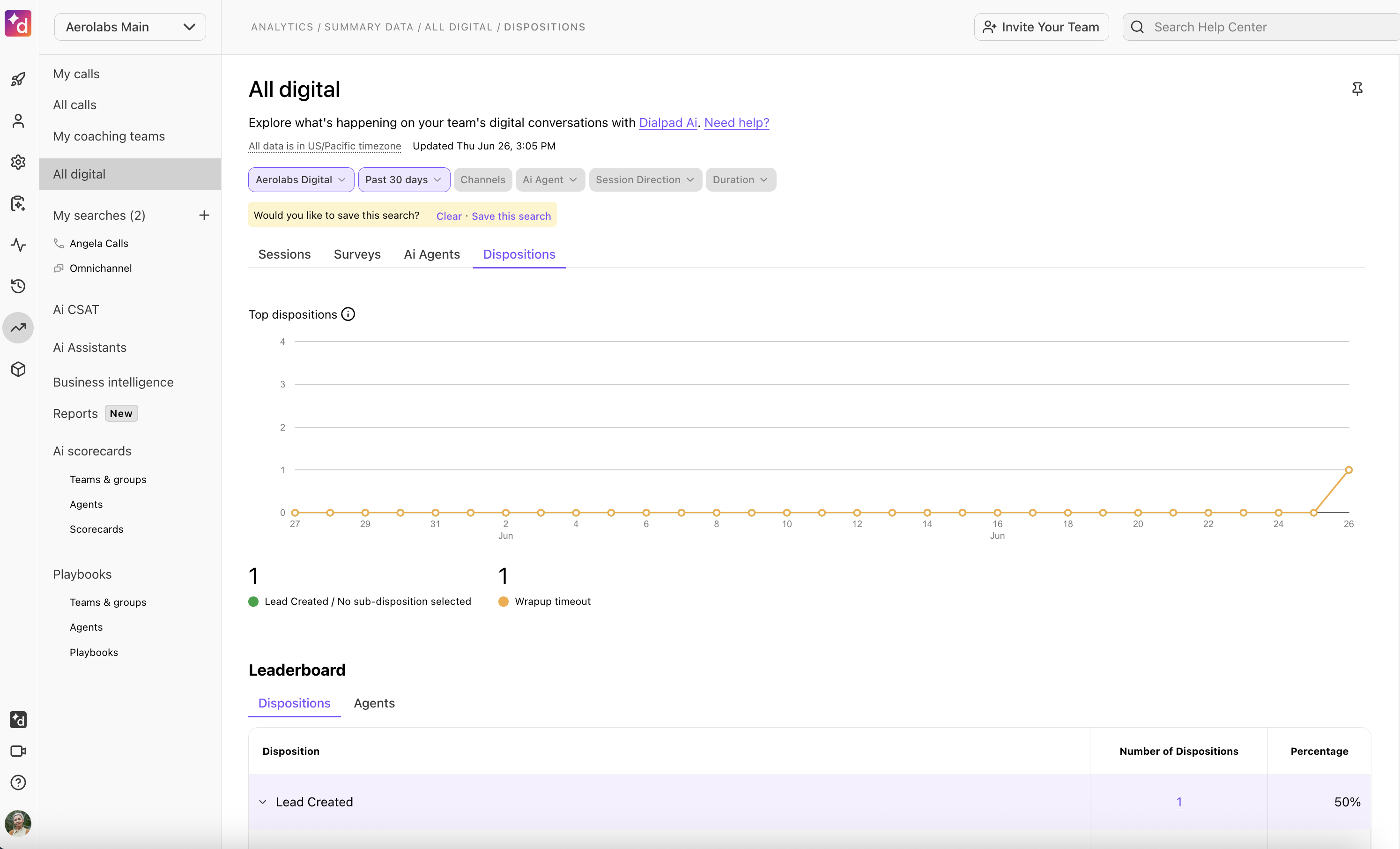Click the search magnifier icon
1400x849 pixels.
click(x=1137, y=27)
